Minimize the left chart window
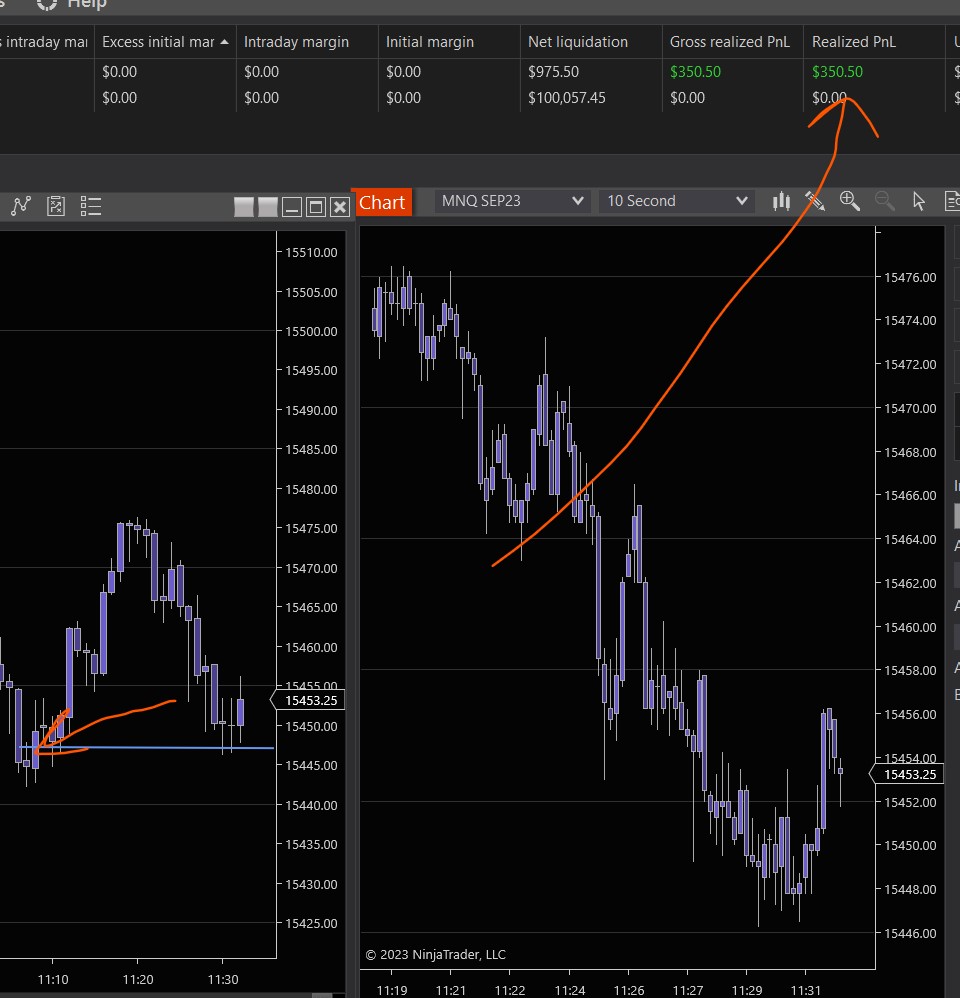 (292, 207)
